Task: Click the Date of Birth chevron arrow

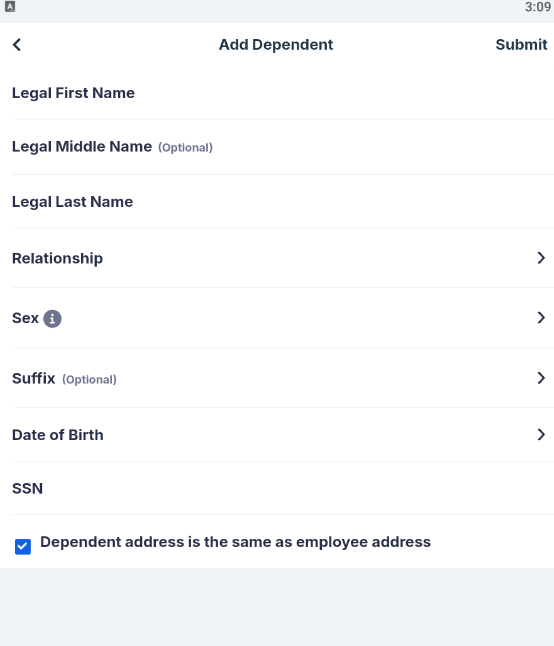Action: point(541,434)
